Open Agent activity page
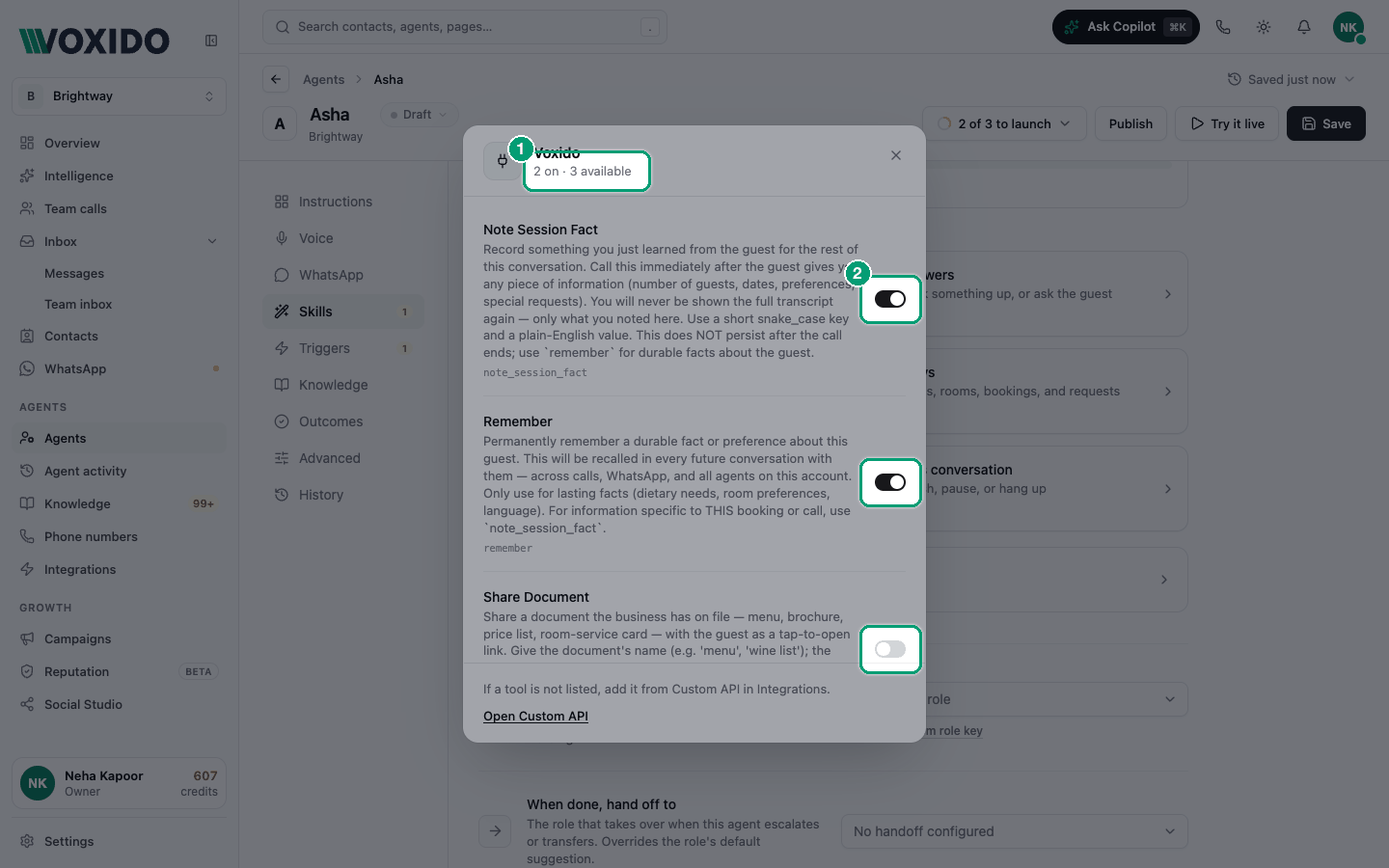The width and height of the screenshot is (1389, 868). (x=120, y=471)
